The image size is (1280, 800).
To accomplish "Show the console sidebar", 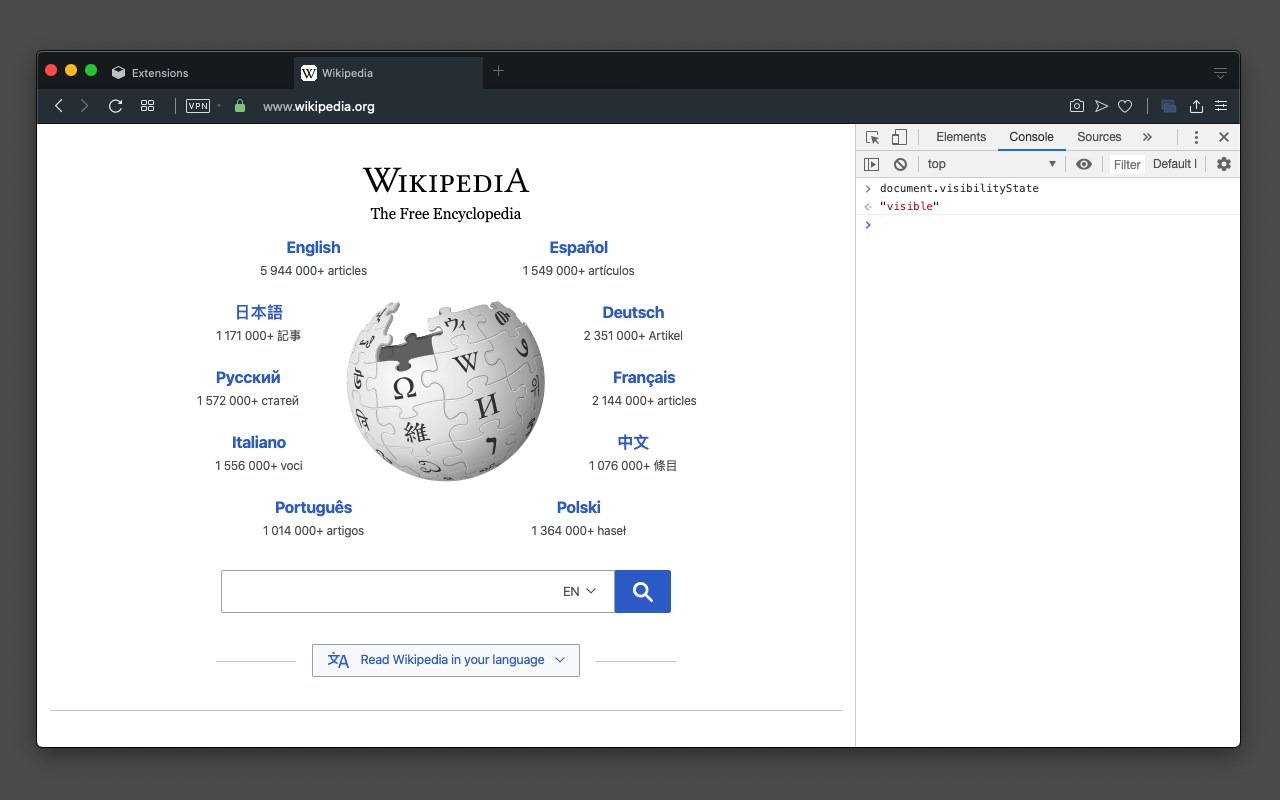I will point(872,164).
